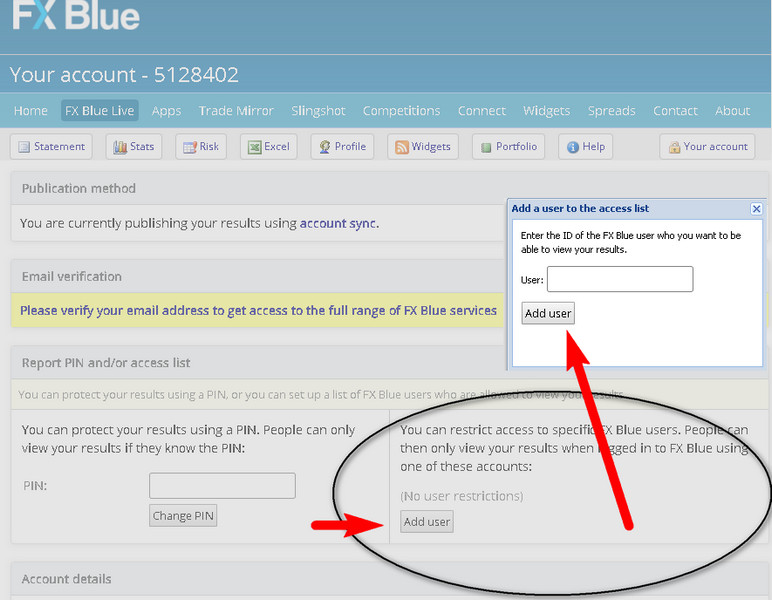The height and width of the screenshot is (600, 772).
Task: Click the Help info icon
Action: pos(573,147)
